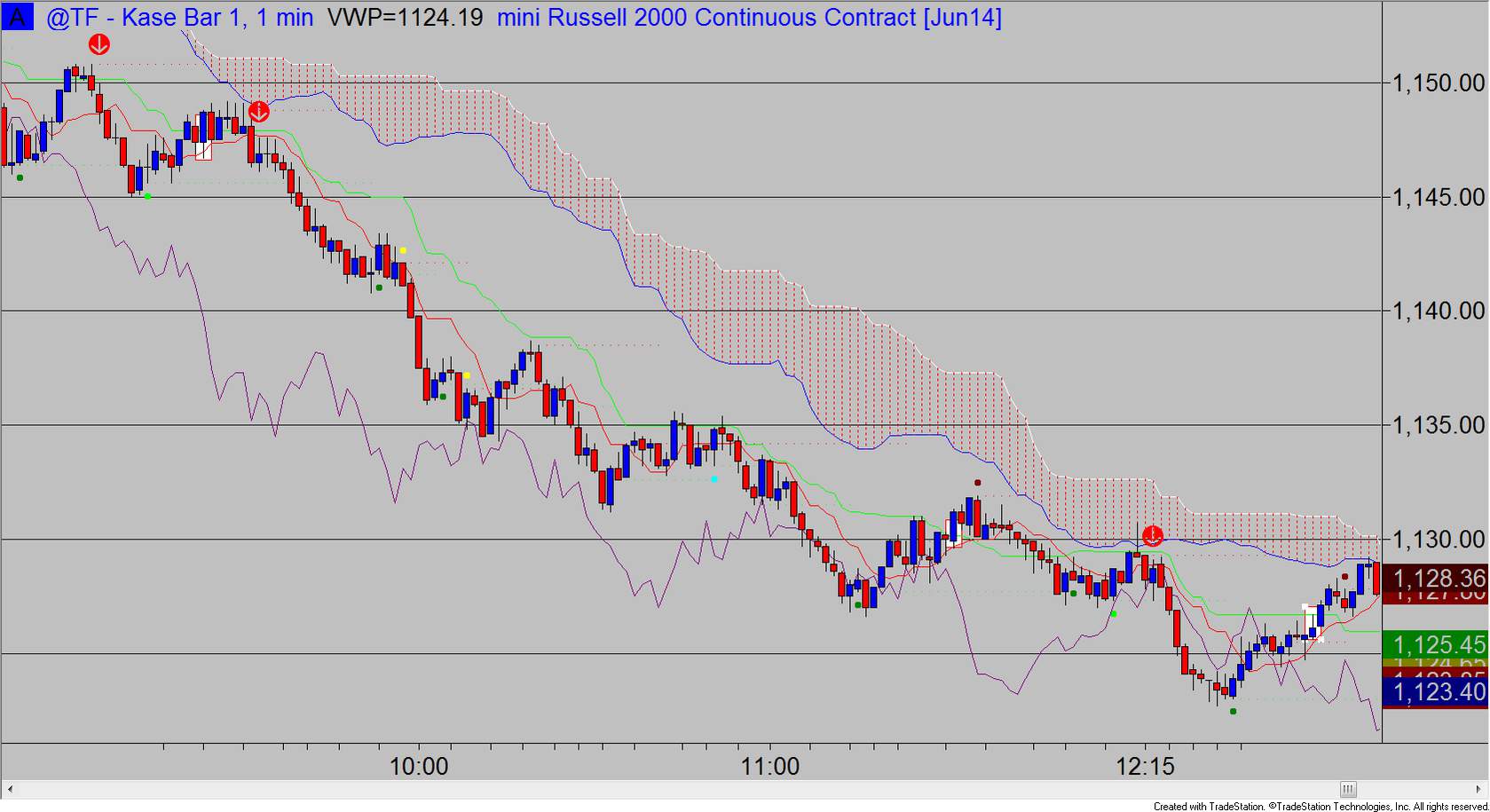
Task: Select the "@TF - Kase Bar 1, 1 min" title
Action: point(179,18)
